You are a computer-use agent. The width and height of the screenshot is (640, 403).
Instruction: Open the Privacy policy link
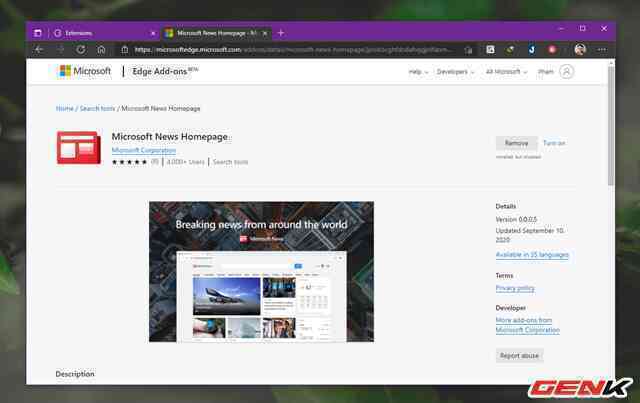(515, 288)
